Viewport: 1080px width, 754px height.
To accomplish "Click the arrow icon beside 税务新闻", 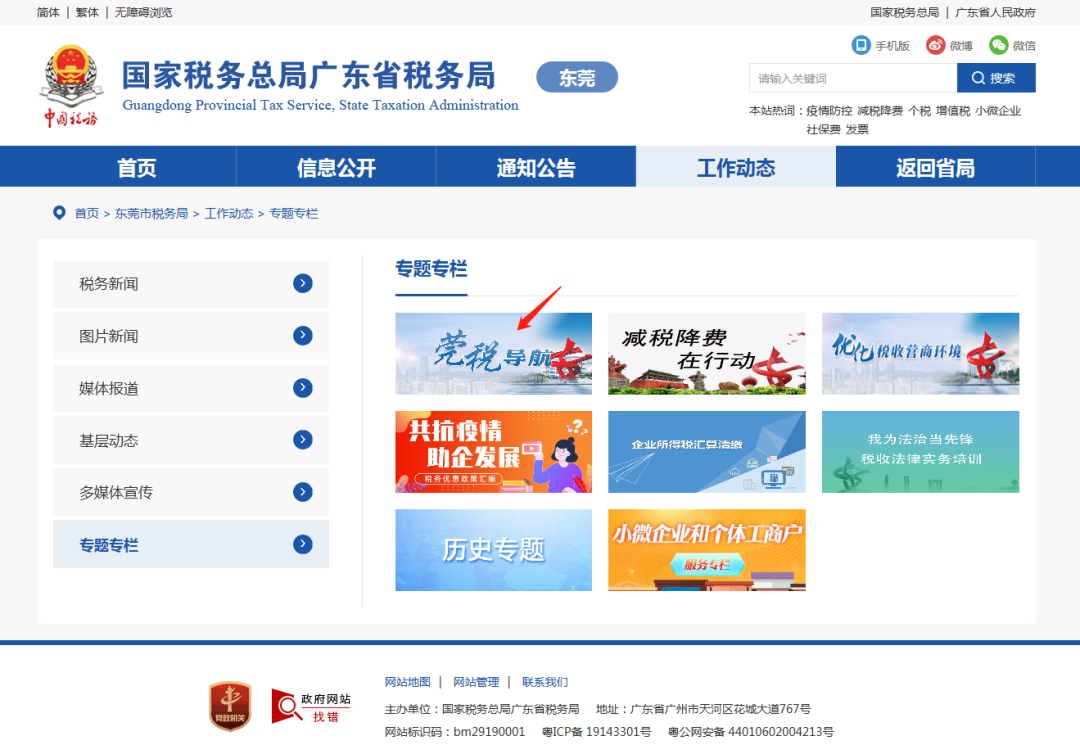I will tap(302, 283).
